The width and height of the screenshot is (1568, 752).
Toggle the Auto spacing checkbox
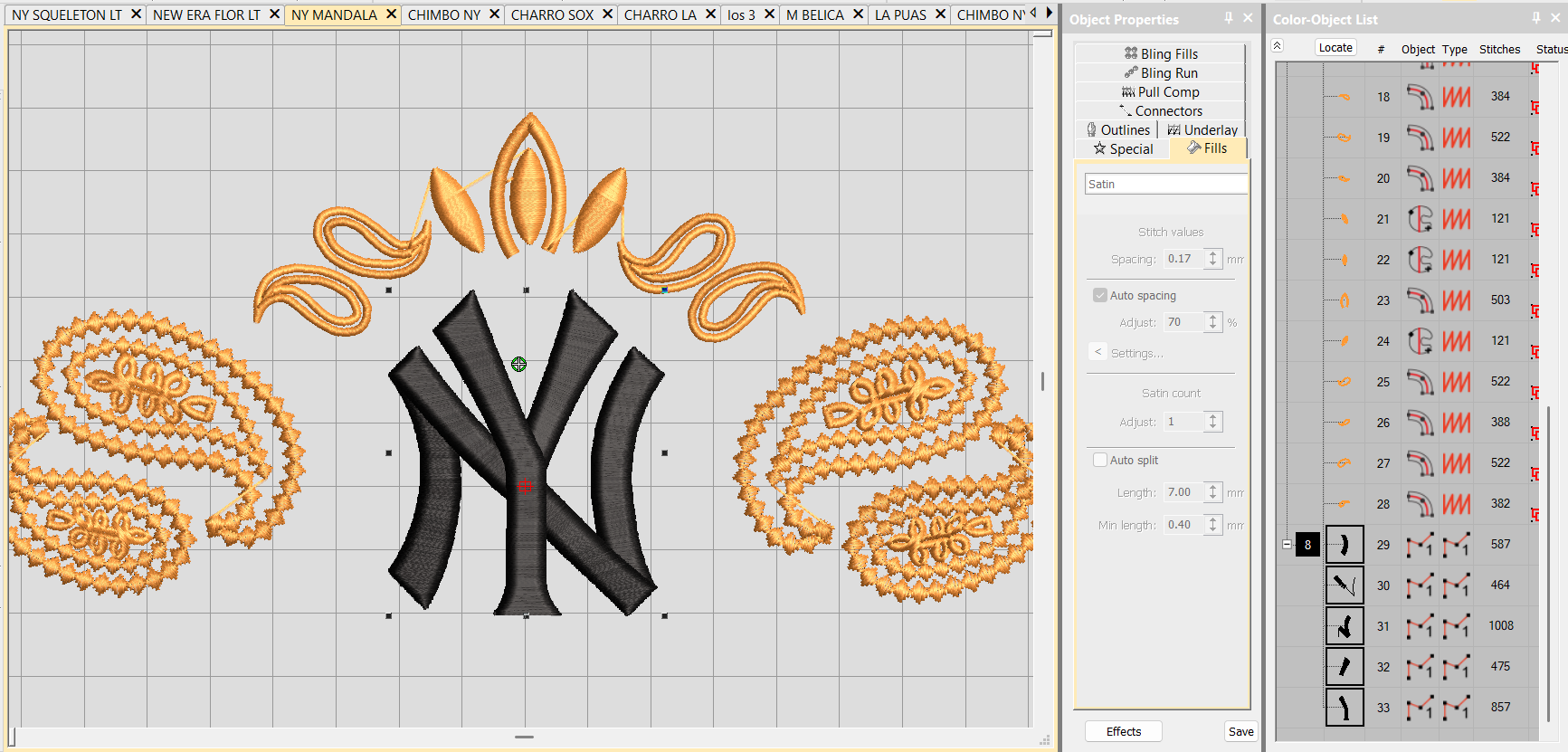click(1100, 296)
